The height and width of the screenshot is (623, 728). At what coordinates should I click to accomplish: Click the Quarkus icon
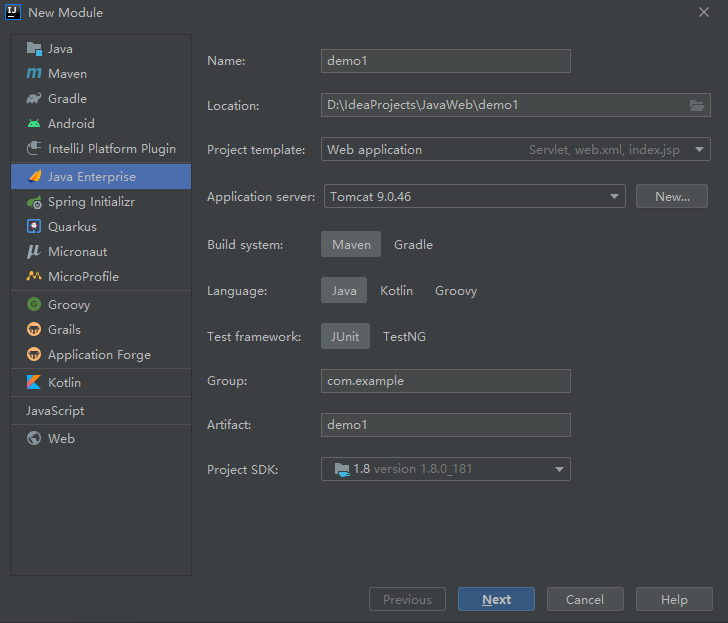[34, 227]
